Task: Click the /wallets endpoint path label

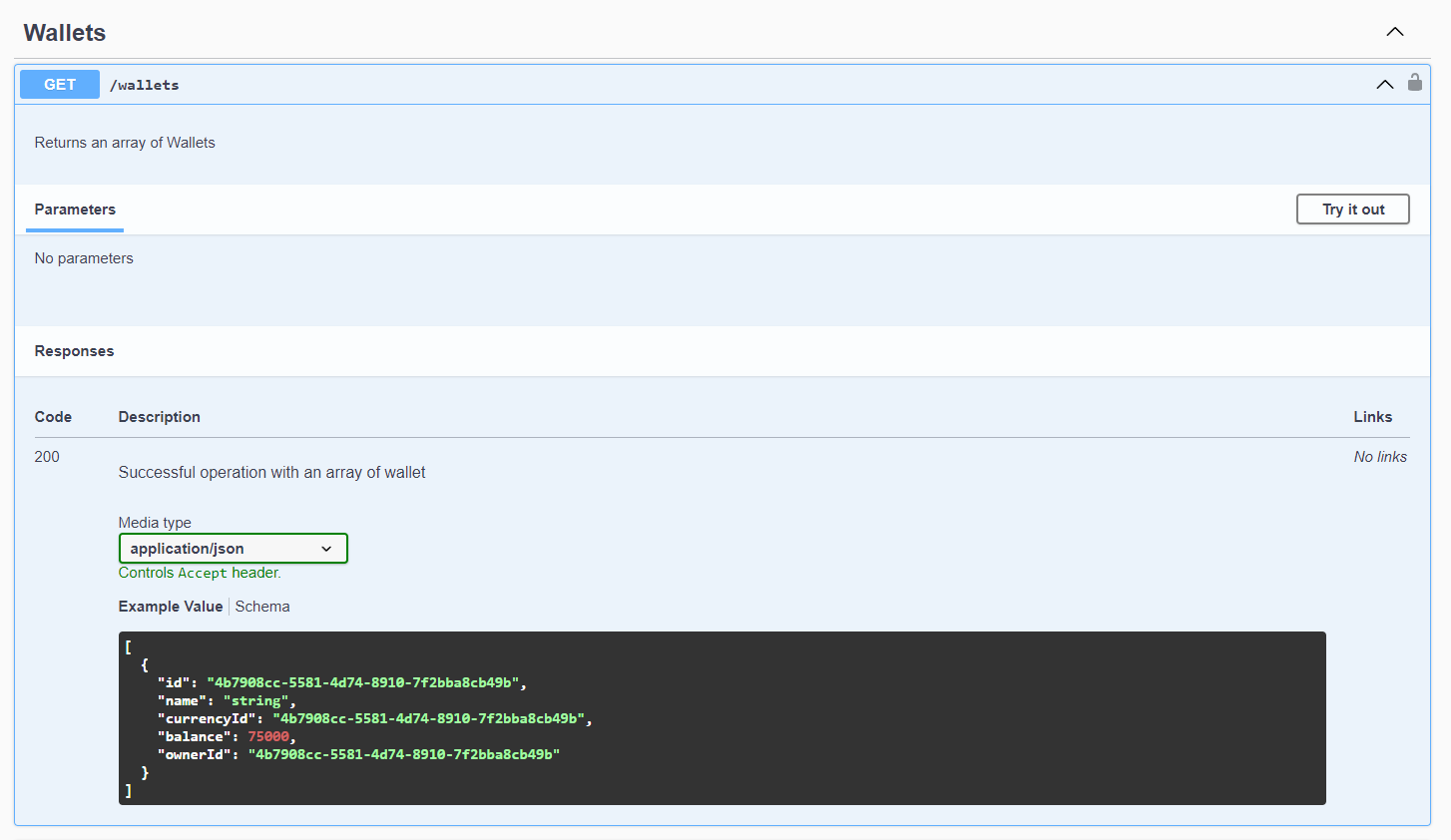Action: (x=145, y=85)
